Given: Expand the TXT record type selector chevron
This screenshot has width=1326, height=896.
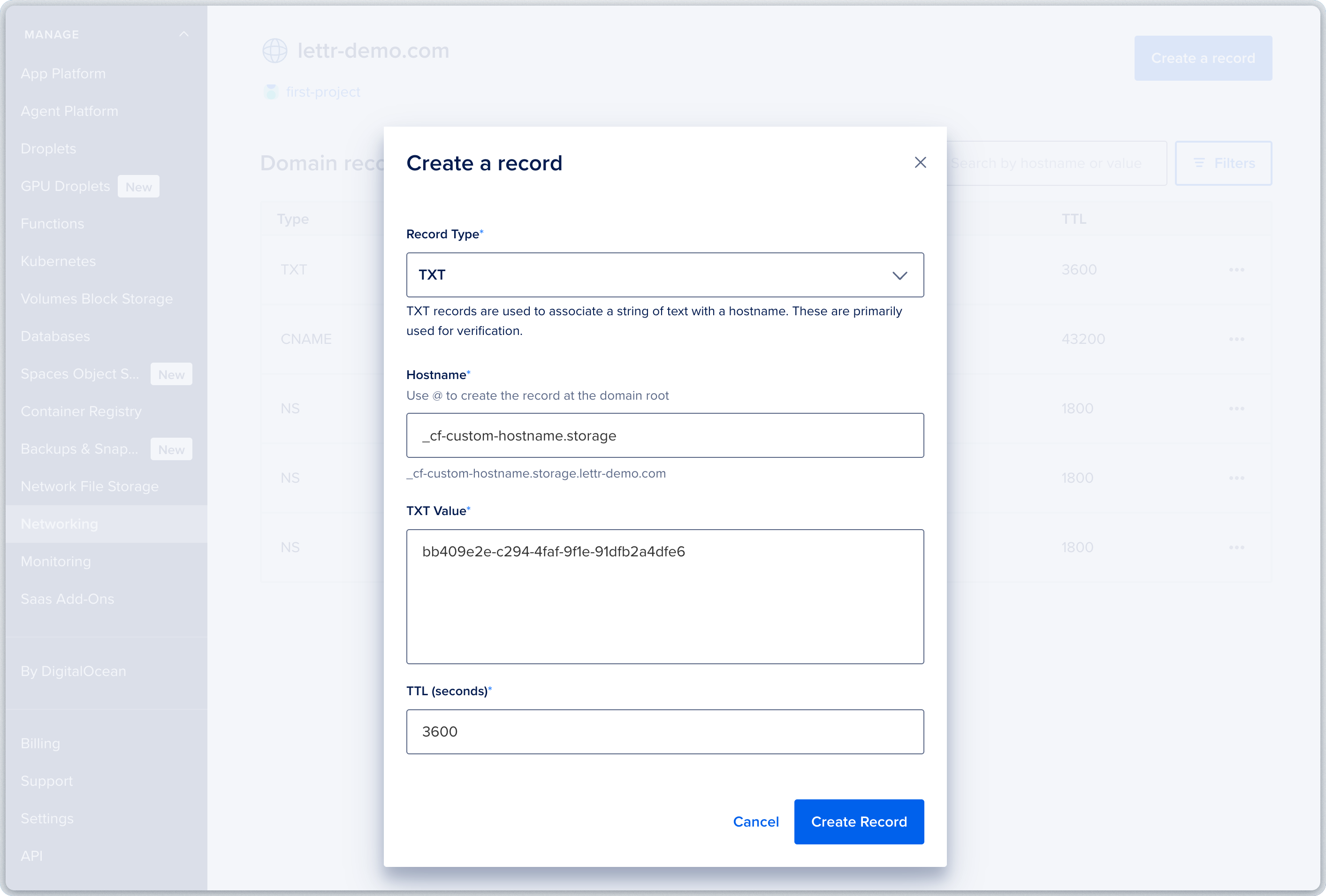Looking at the screenshot, I should click(x=900, y=275).
